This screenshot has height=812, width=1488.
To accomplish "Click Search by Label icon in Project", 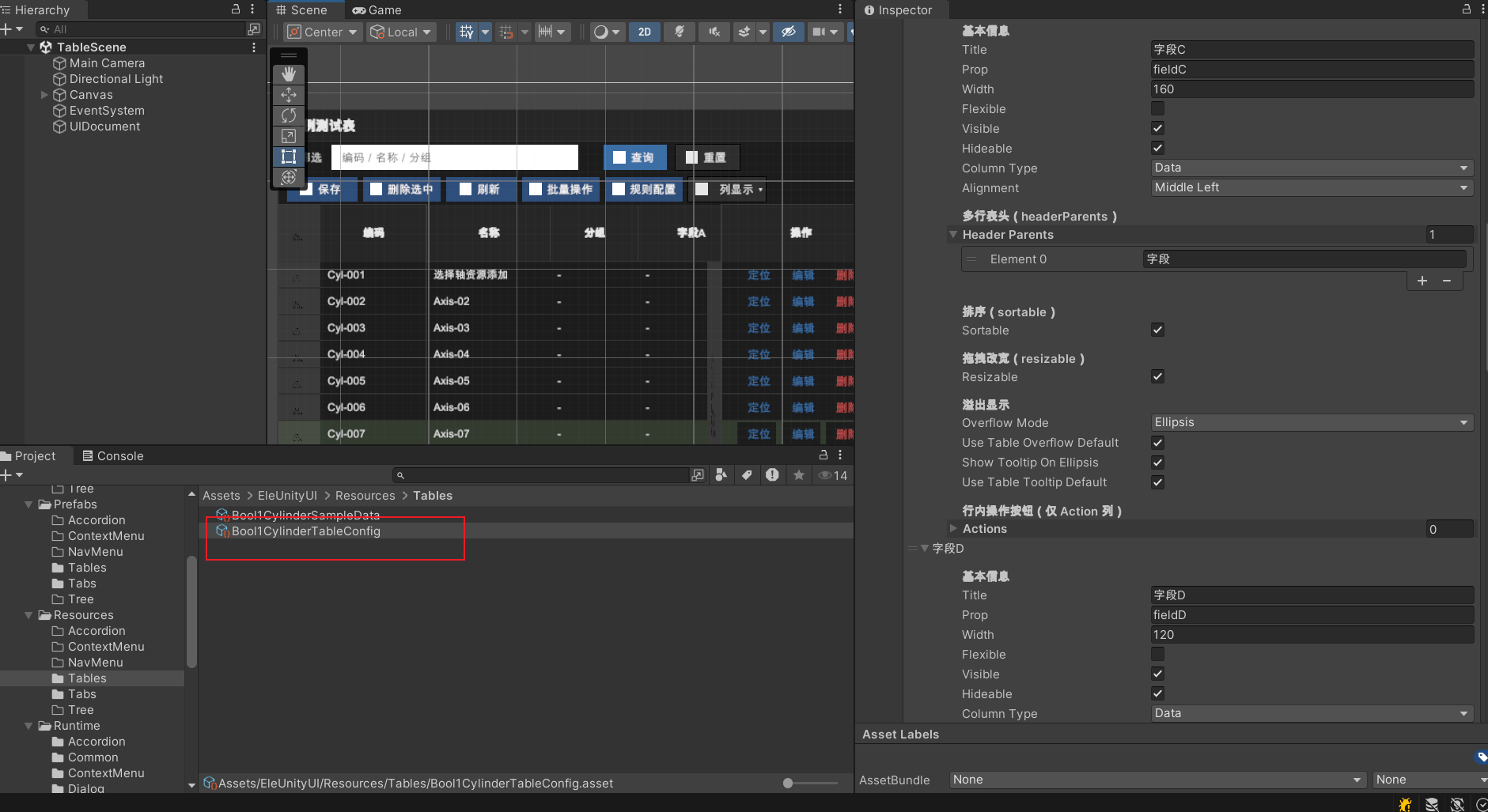I will [x=747, y=475].
